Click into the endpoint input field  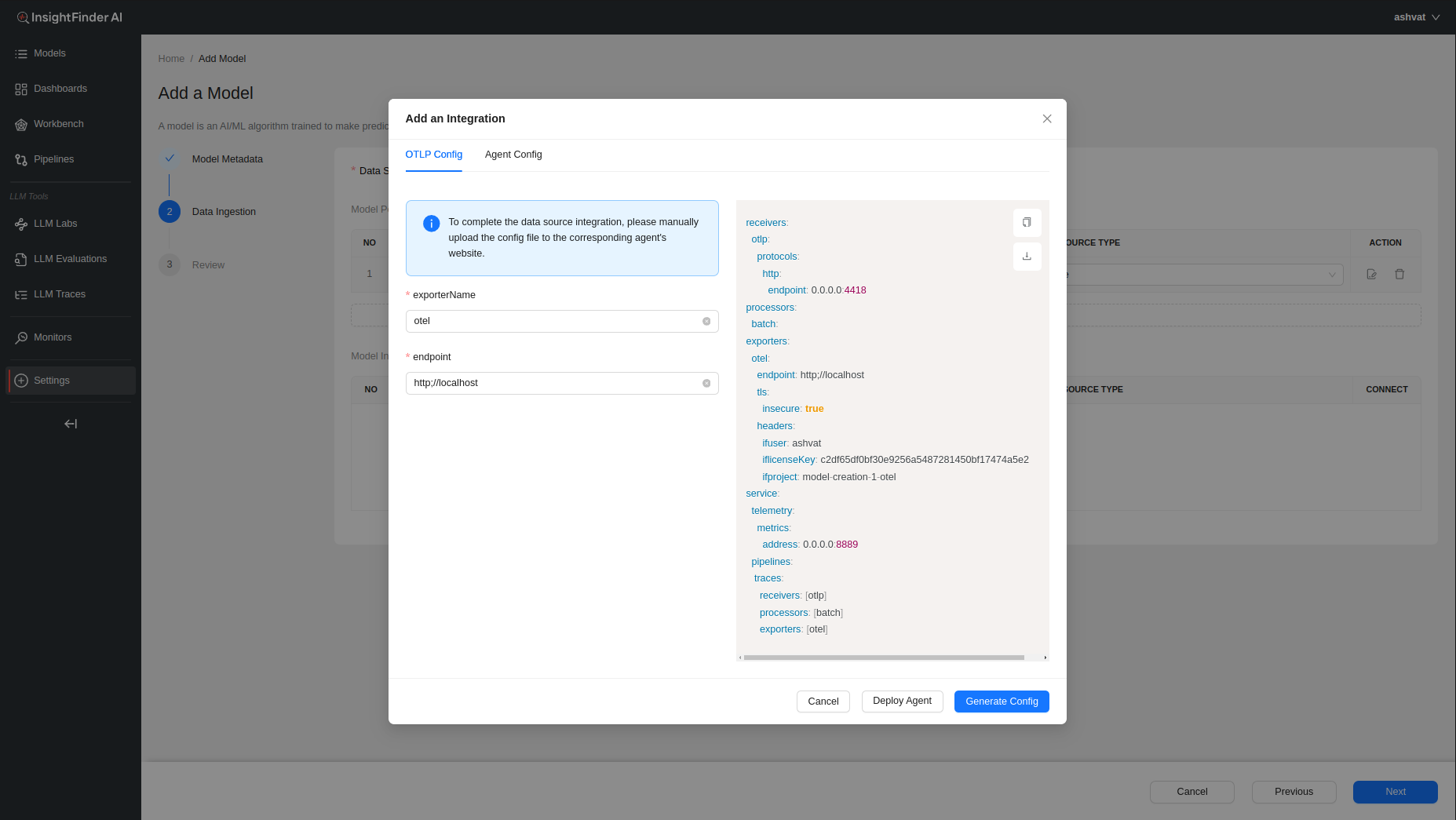pyautogui.click(x=553, y=383)
